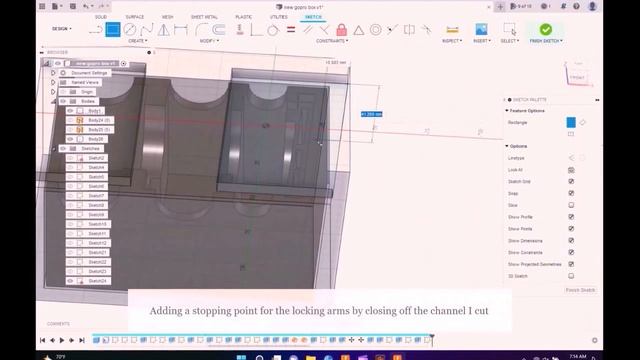Expand the Named Views tree node
Image resolution: width=640 pixels, height=360 pixels.
pos(53,82)
